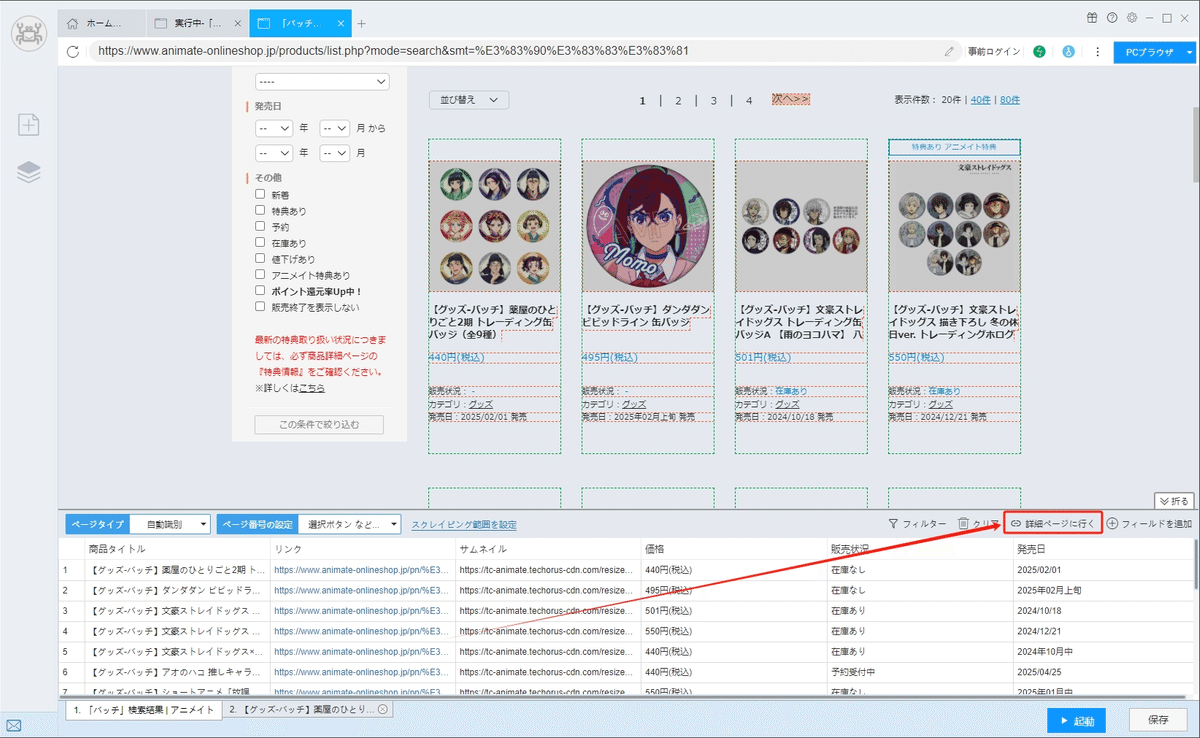Click the こちら details link

[x=312, y=388]
